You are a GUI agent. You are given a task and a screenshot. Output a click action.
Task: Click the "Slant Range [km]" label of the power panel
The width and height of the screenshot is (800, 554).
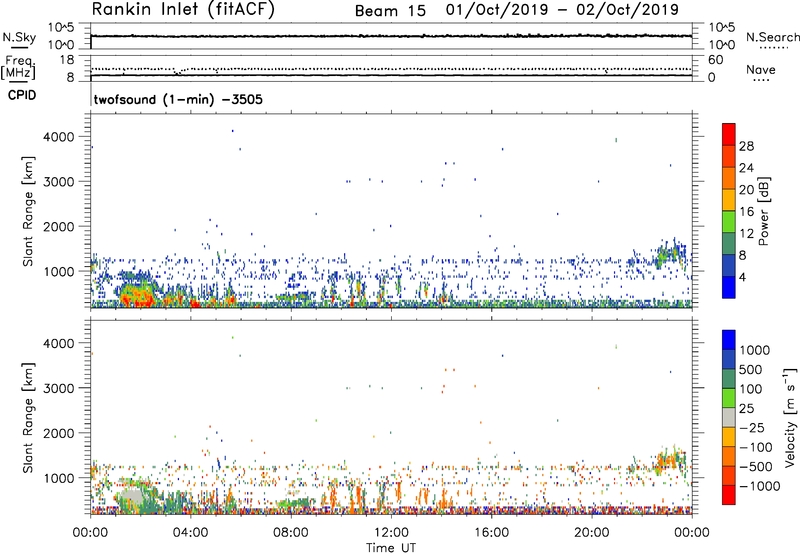pos(28,211)
